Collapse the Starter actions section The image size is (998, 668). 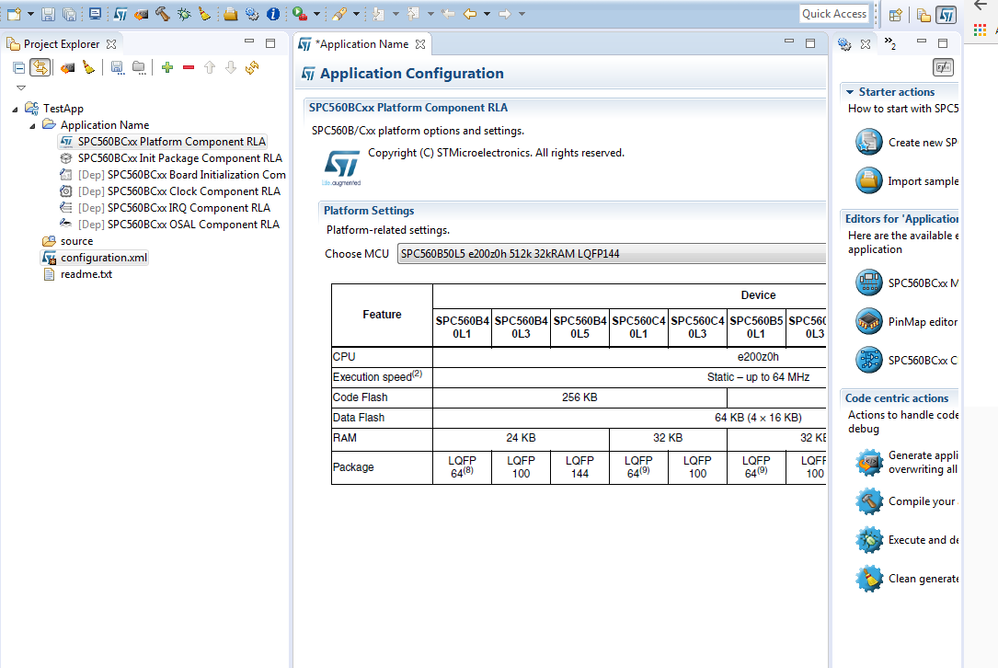coord(850,92)
